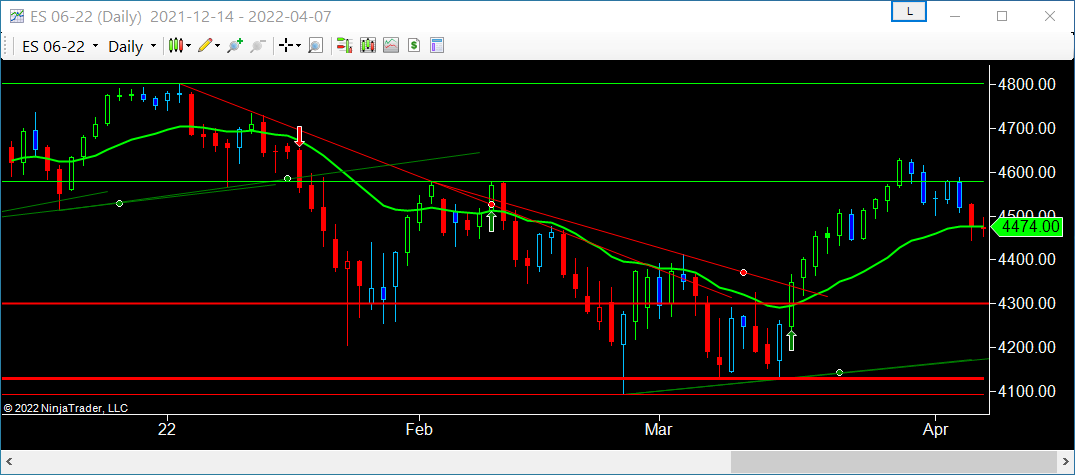The width and height of the screenshot is (1075, 475).
Task: Expand the drawing tools dropdown arrow
Action: click(x=217, y=46)
